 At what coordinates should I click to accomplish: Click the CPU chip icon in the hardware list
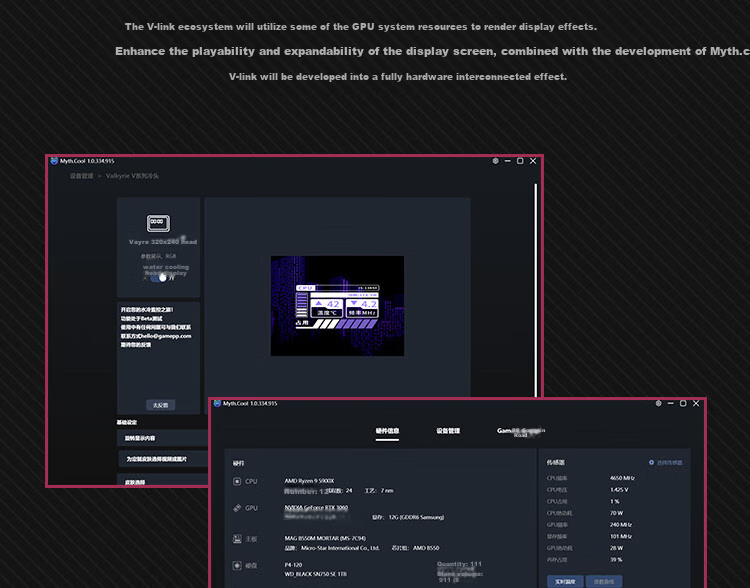pyautogui.click(x=237, y=481)
